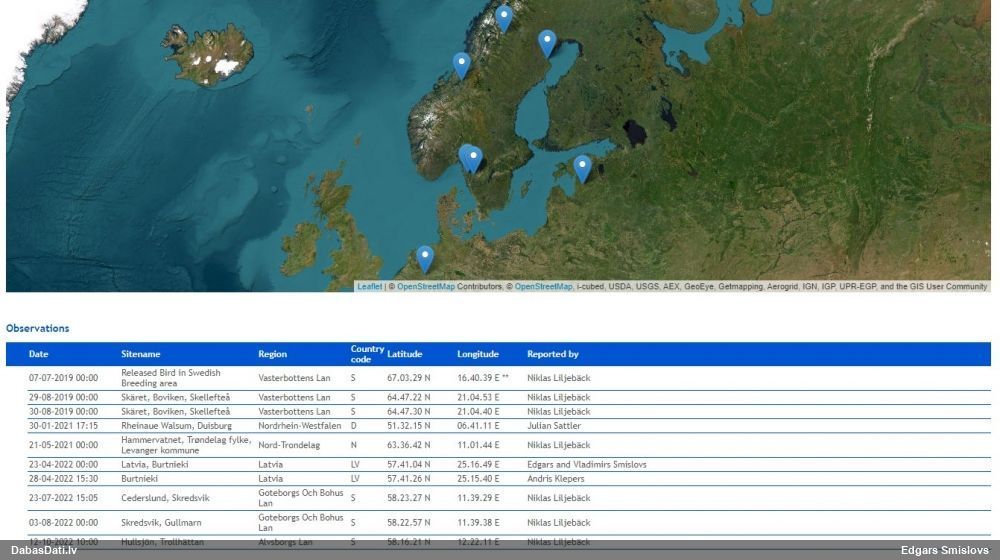Open the Leaflet attribution link
Screen dimensions: 1000x560
point(369,287)
